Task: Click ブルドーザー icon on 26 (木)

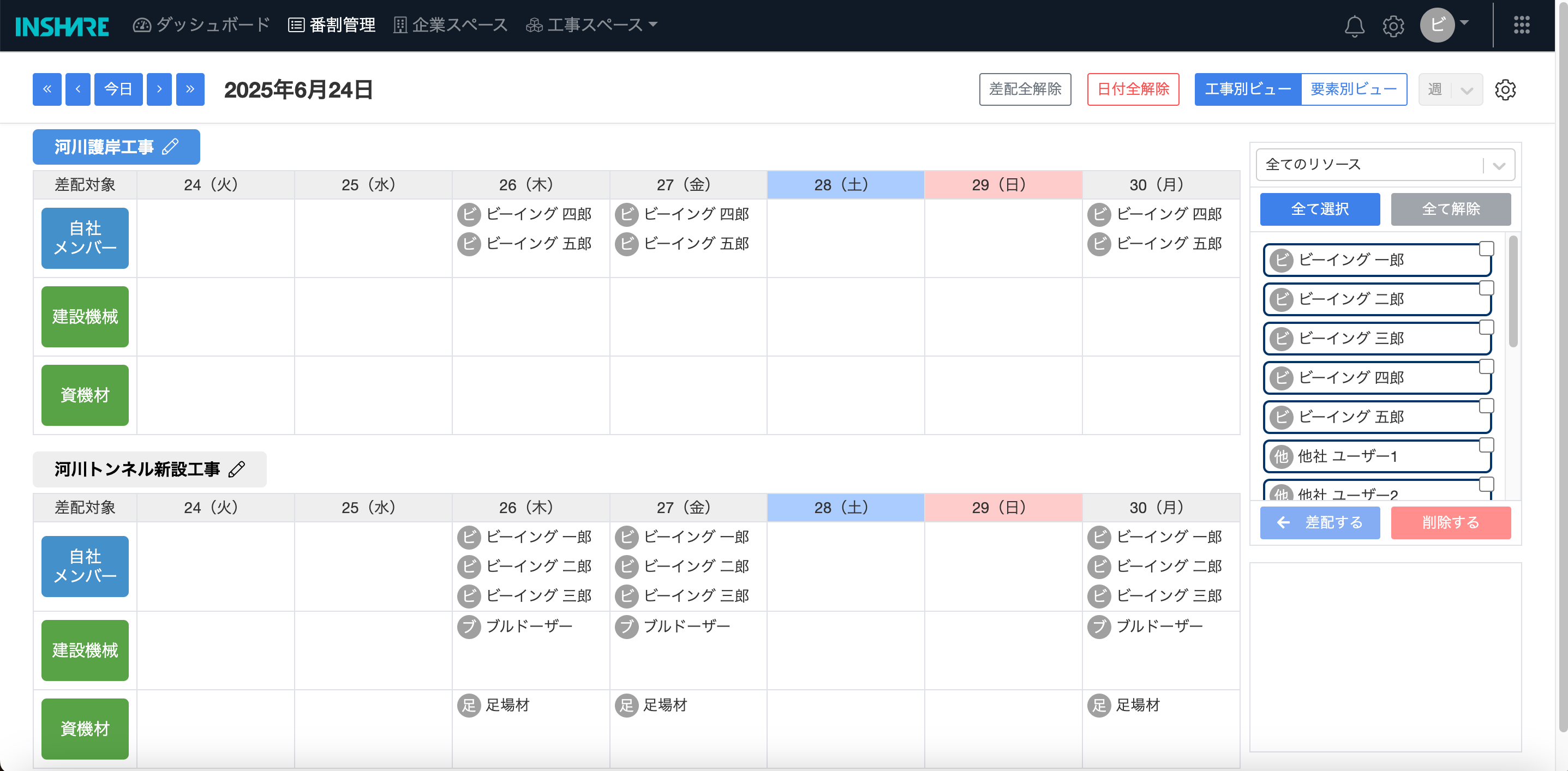Action: coord(469,627)
